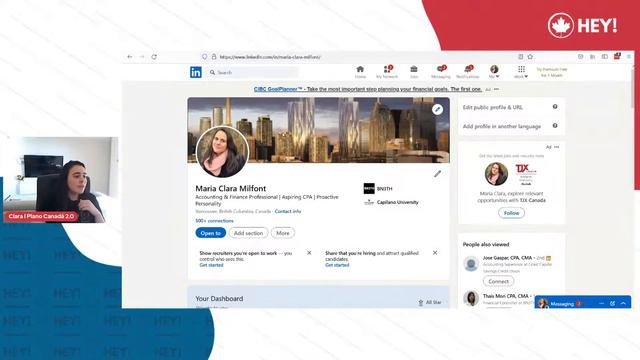Click help icon beside Edit public profile
The width and height of the screenshot is (640, 360).
click(555, 107)
